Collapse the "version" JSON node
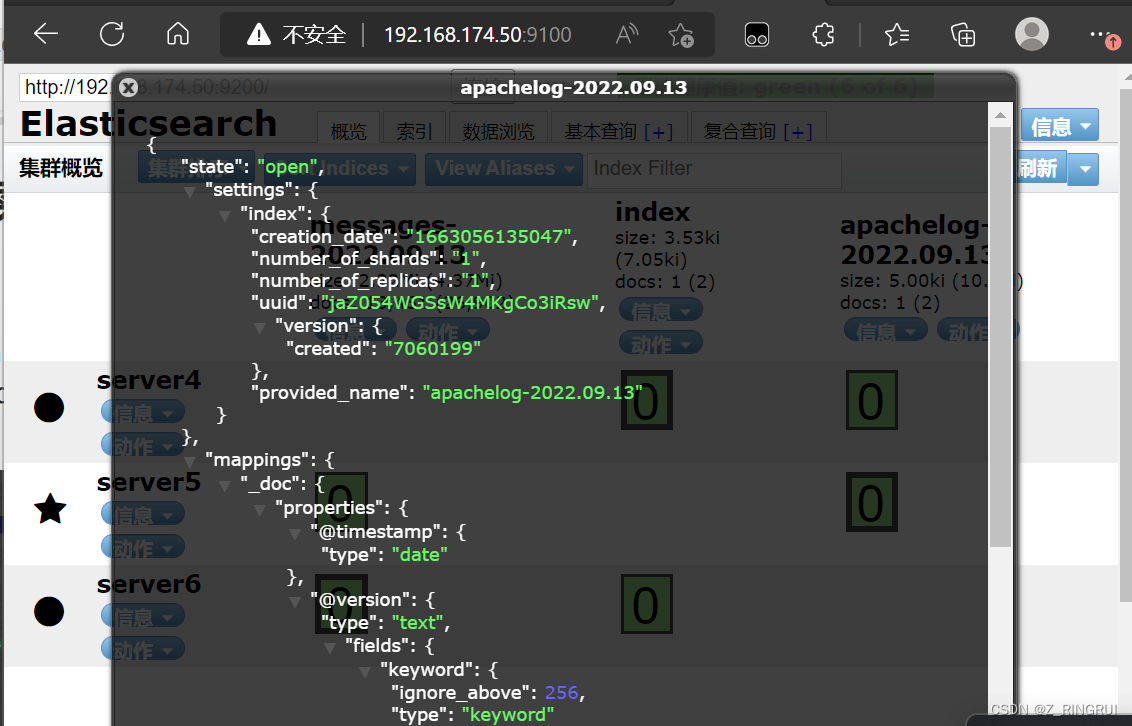 pyautogui.click(x=260, y=328)
